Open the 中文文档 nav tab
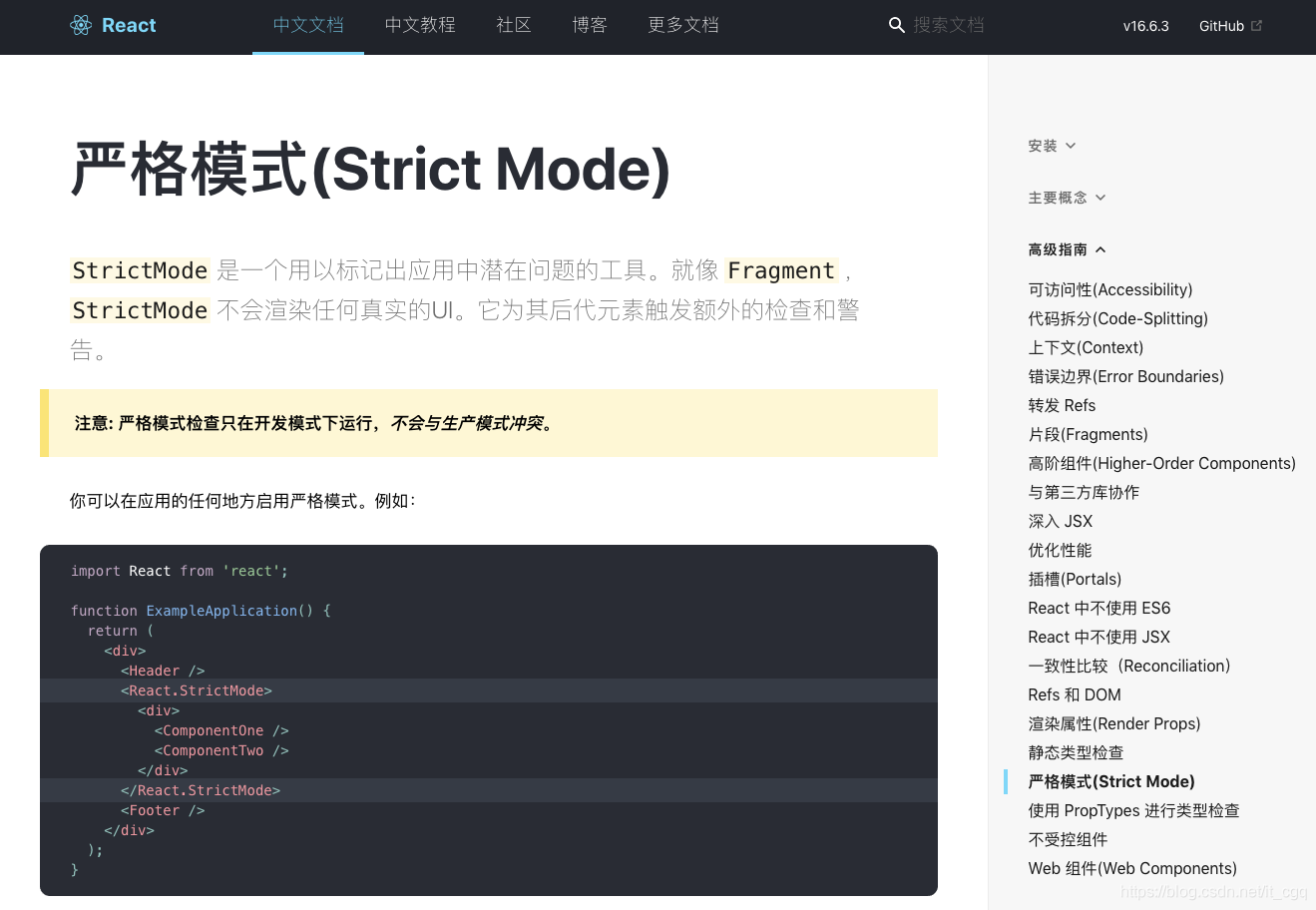The width and height of the screenshot is (1316, 910). [x=308, y=26]
